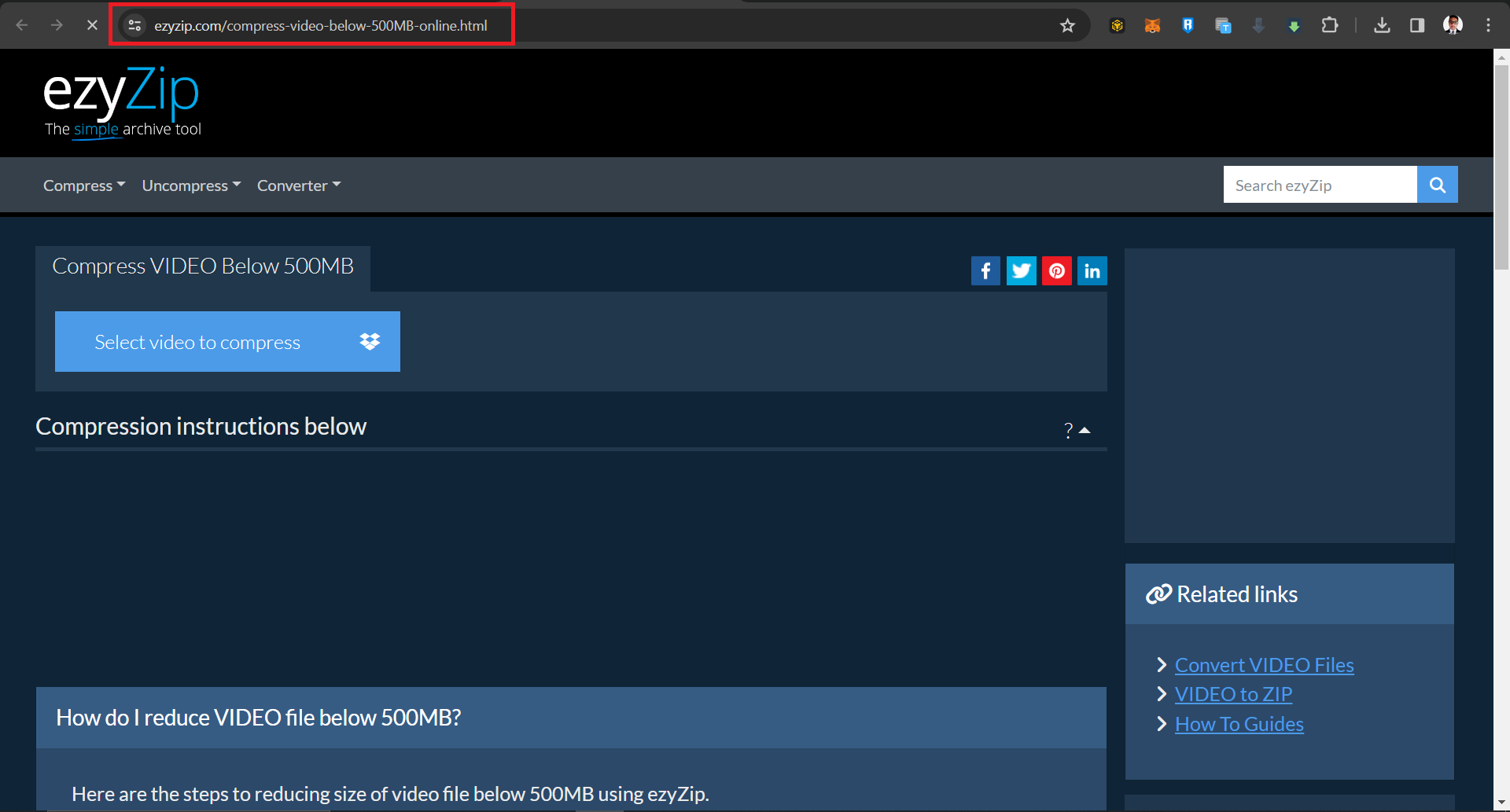
Task: Open Chrome's three-dot menu
Action: 1488,24
